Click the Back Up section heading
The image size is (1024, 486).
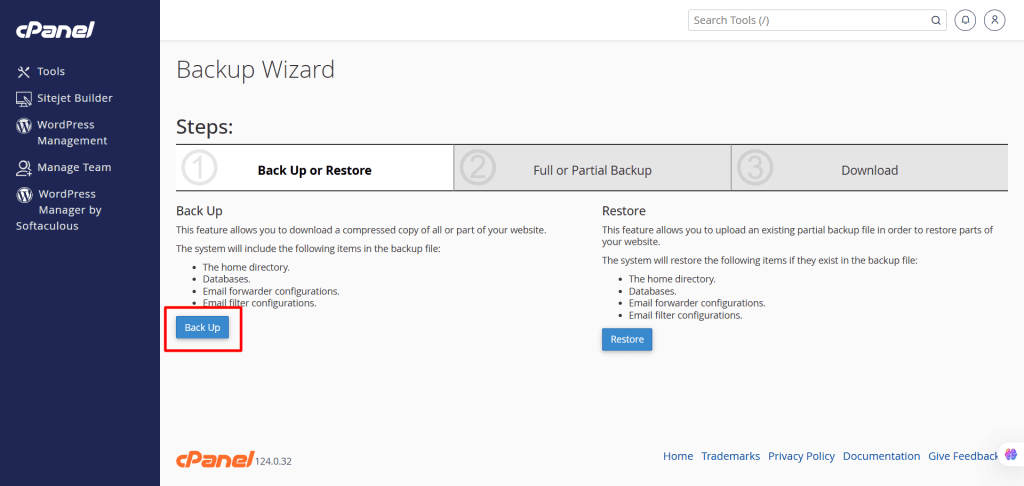click(x=199, y=211)
